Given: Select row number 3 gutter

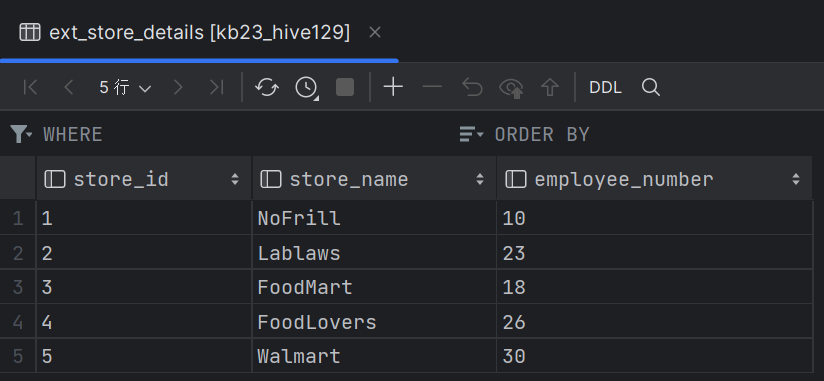Looking at the screenshot, I should tap(18, 287).
